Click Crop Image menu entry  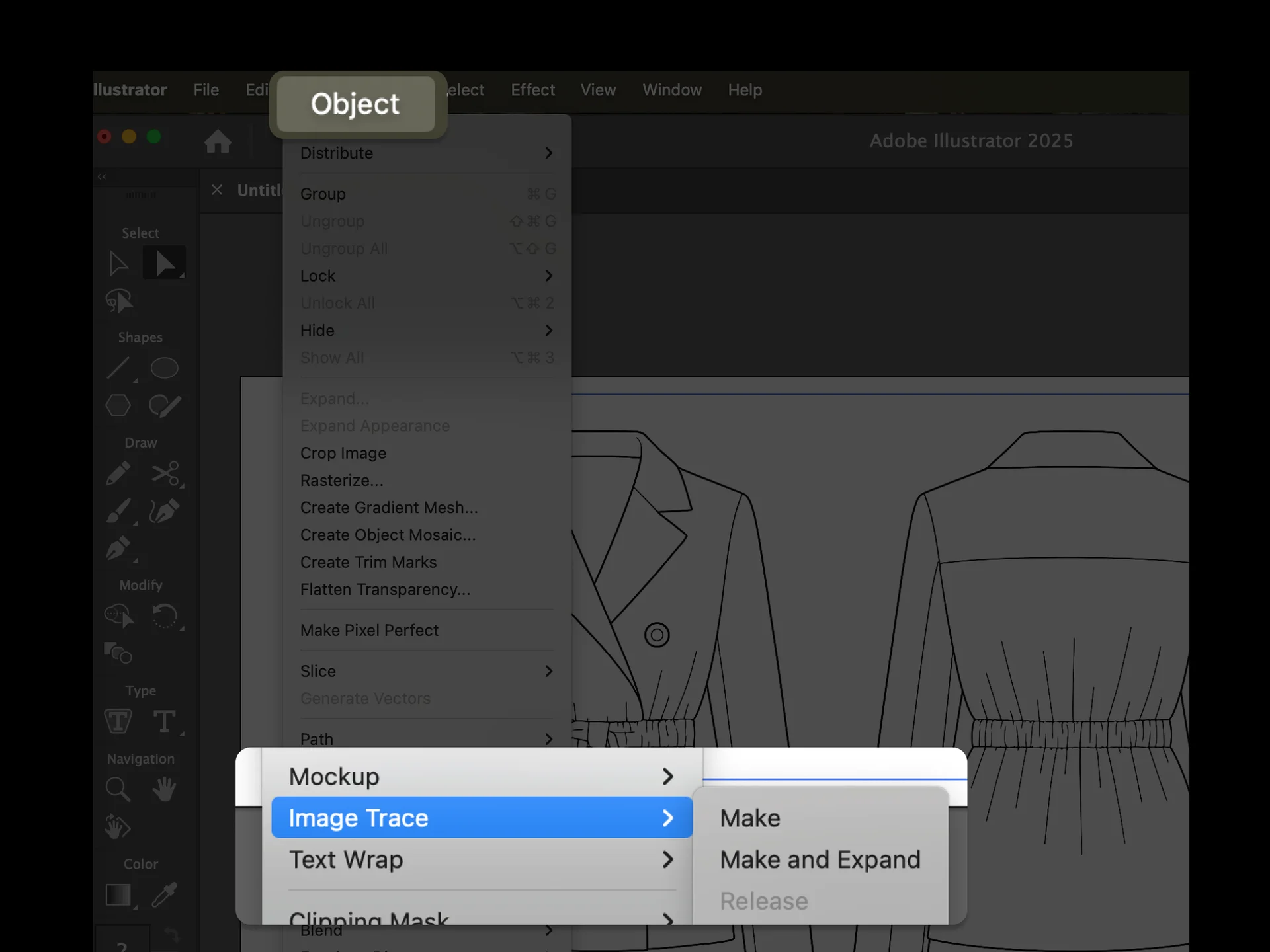click(x=343, y=454)
